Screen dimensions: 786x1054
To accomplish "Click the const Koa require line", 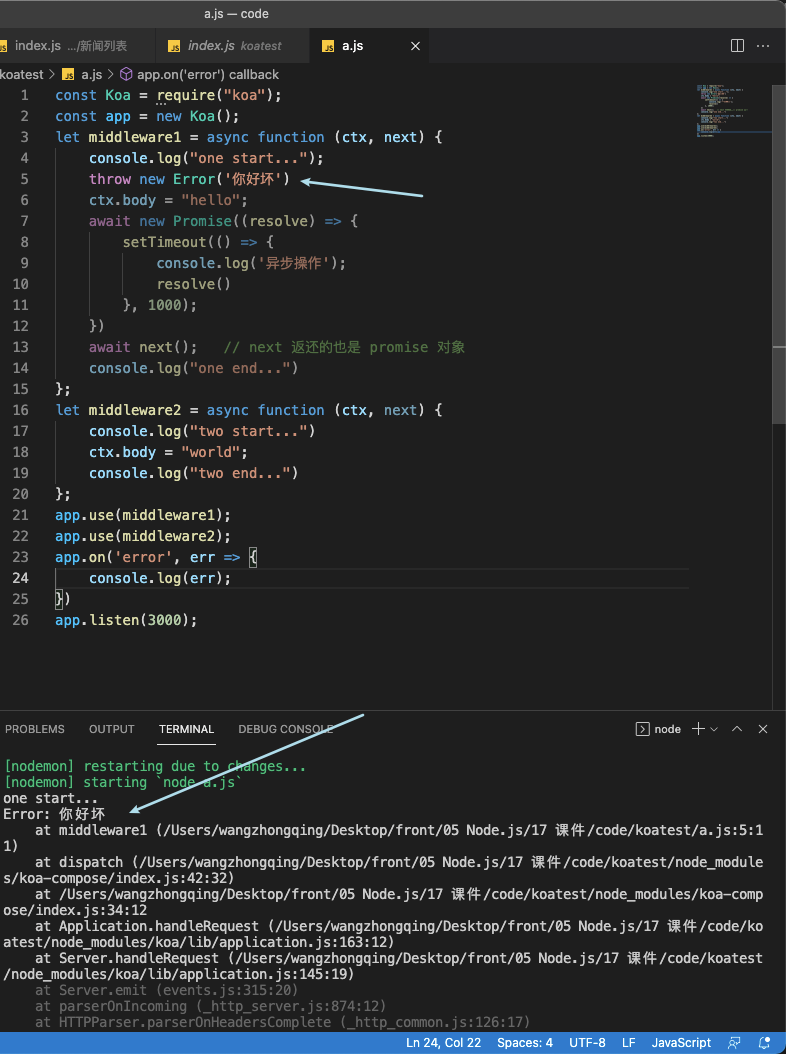I will pos(169,95).
